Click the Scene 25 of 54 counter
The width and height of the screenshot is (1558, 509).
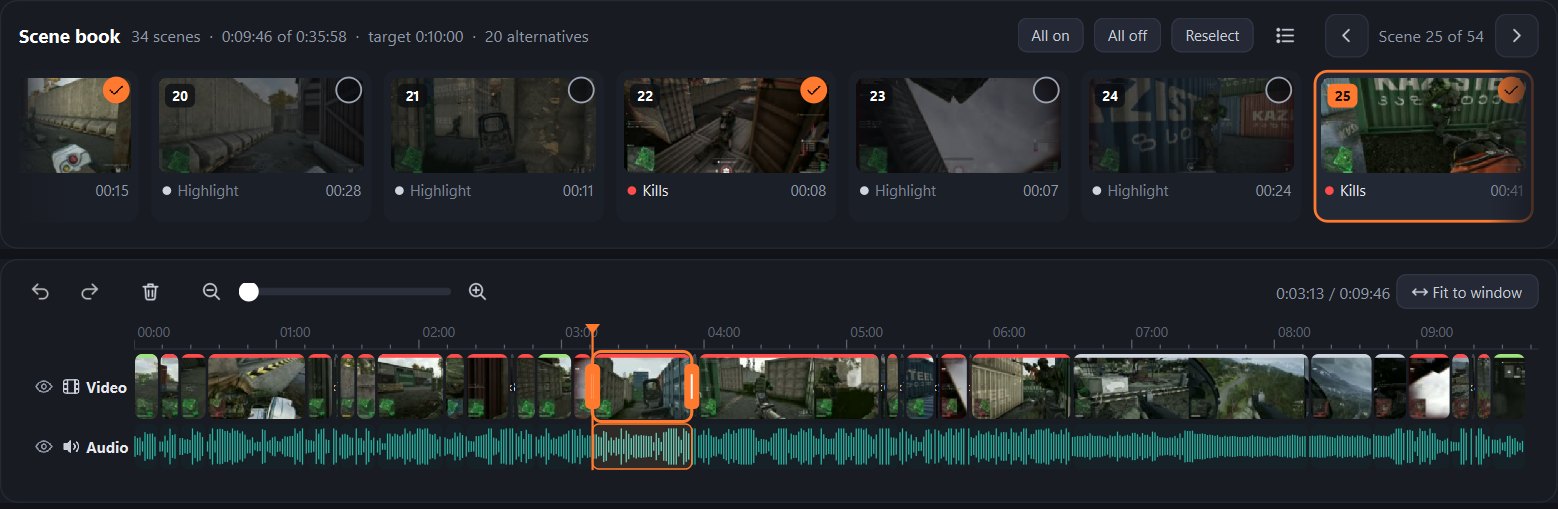[1431, 36]
